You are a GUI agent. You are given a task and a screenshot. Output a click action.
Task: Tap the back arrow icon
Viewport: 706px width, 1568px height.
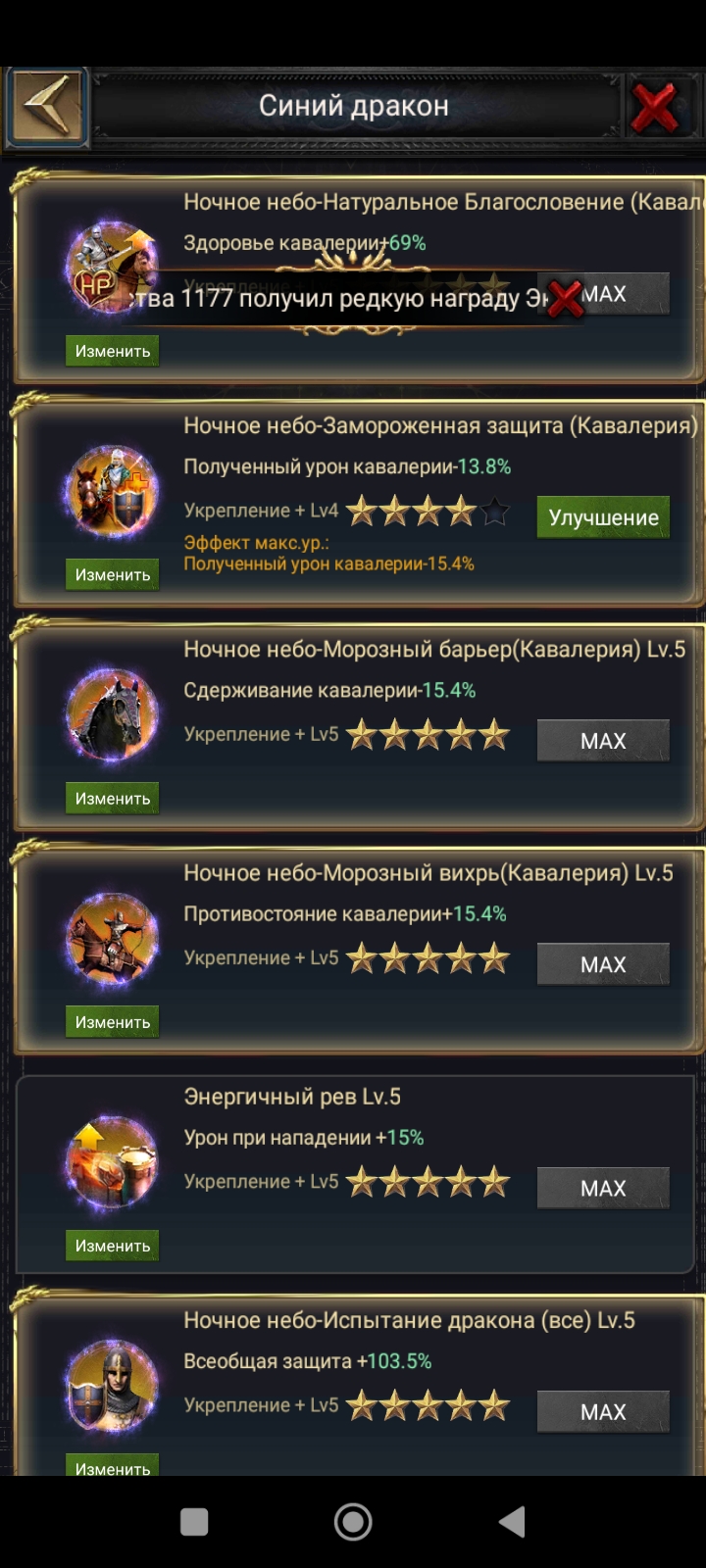click(47, 106)
